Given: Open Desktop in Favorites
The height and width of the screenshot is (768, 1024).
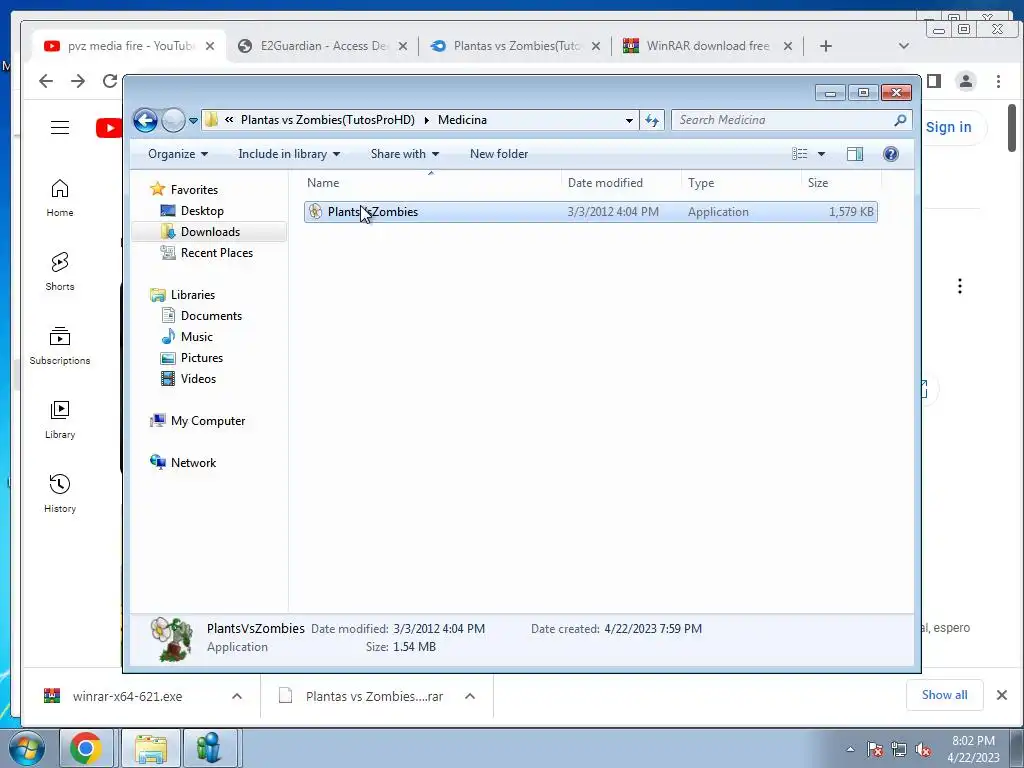Looking at the screenshot, I should tap(193, 211).
